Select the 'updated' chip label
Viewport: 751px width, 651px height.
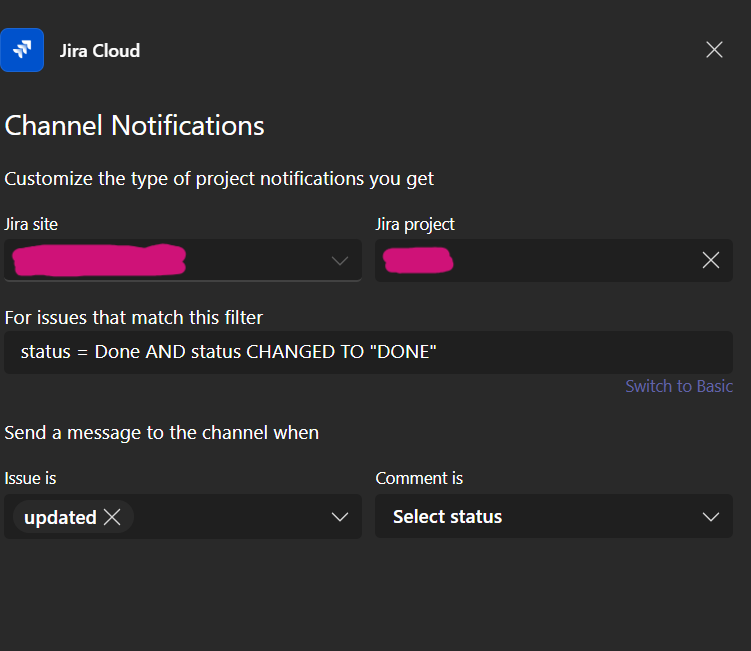coord(60,517)
